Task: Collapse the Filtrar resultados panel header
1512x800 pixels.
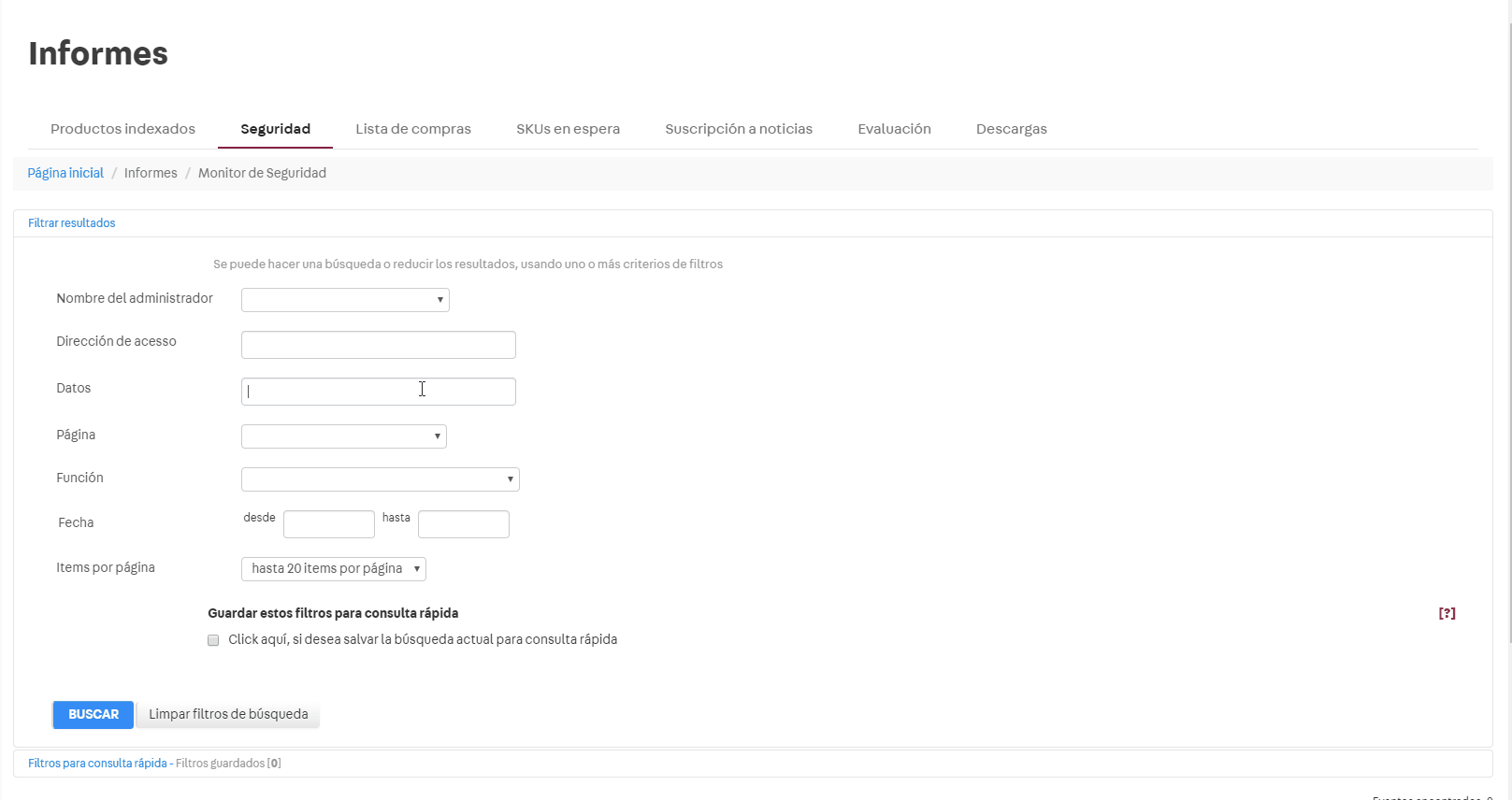Action: (x=72, y=223)
